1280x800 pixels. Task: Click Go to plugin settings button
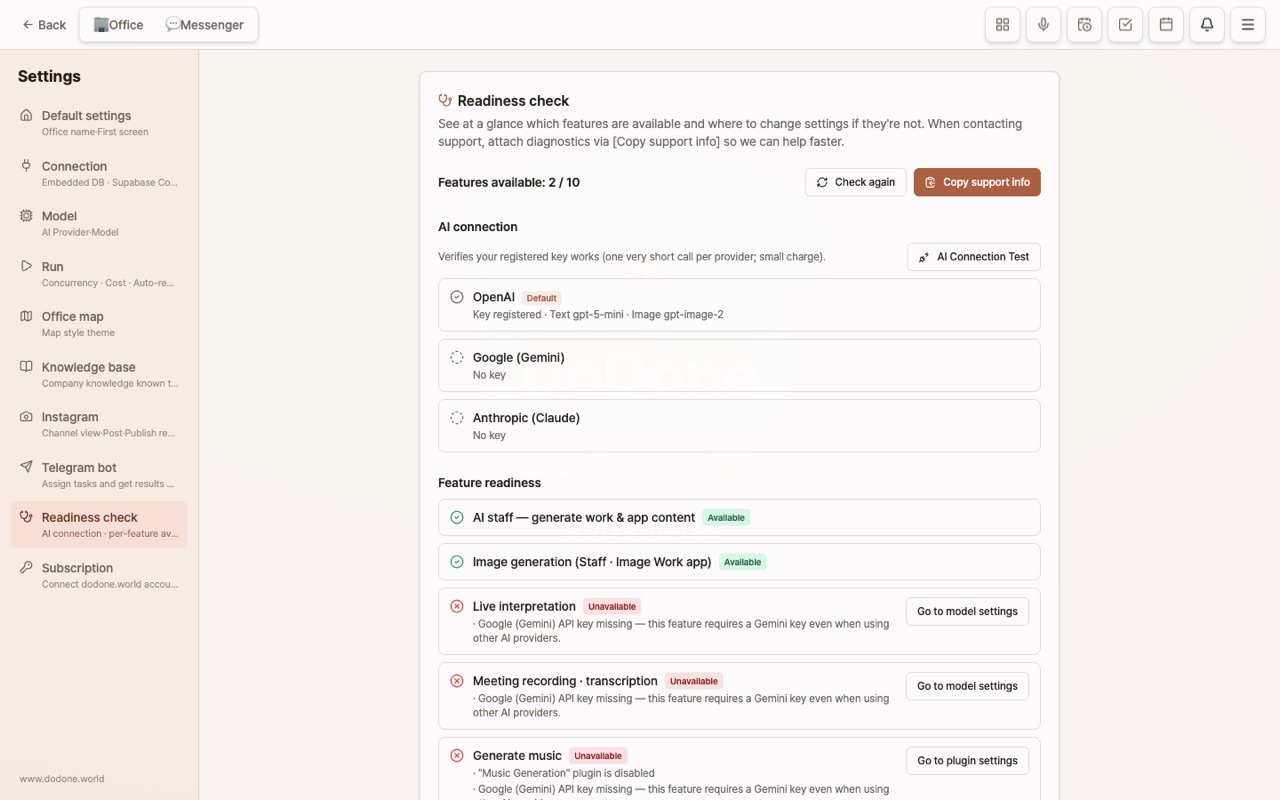pyautogui.click(x=967, y=761)
